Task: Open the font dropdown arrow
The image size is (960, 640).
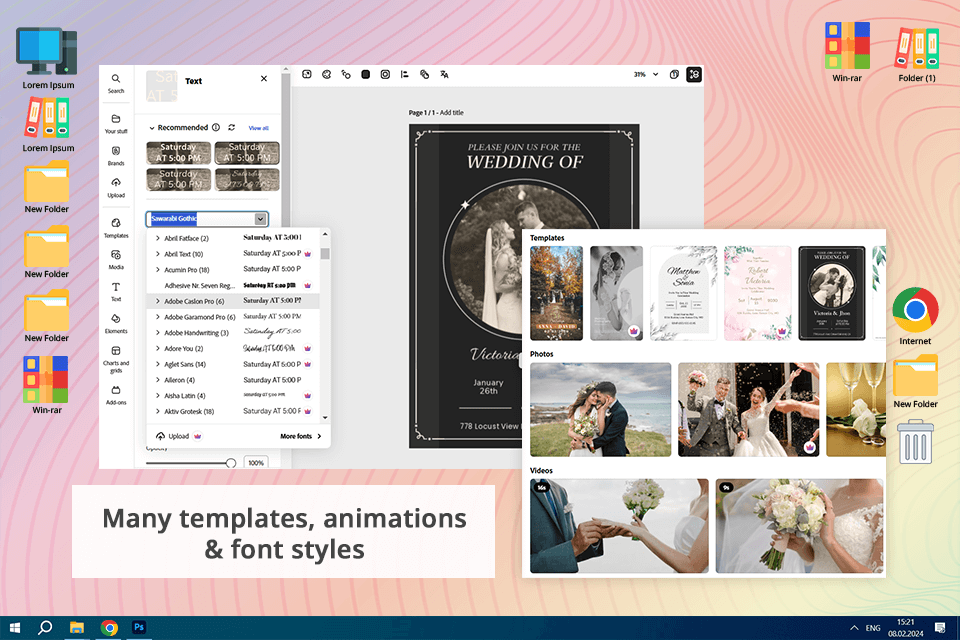Action: click(x=260, y=219)
